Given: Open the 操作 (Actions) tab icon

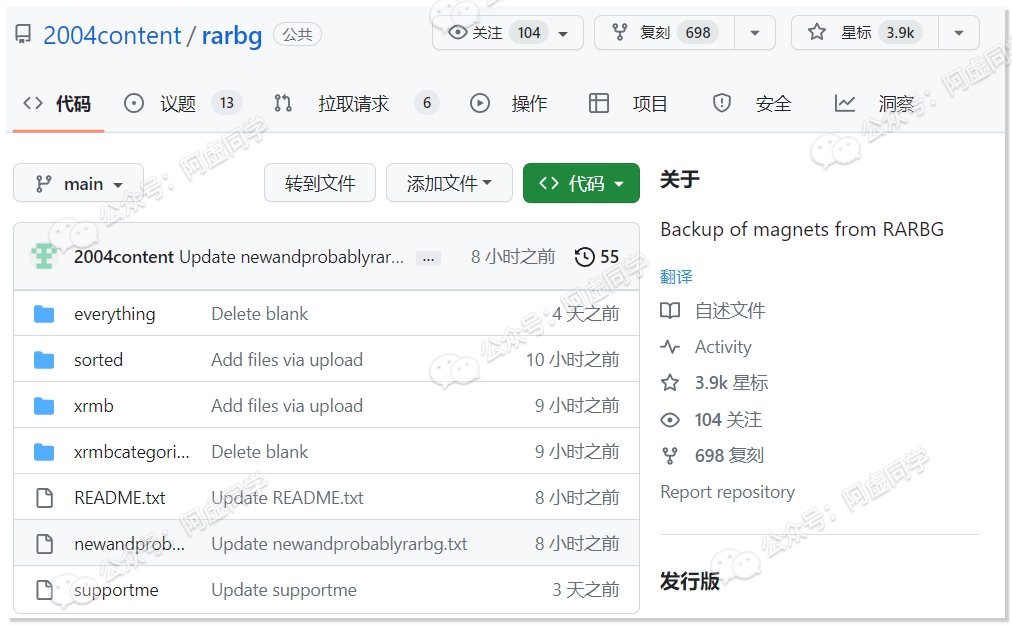Looking at the screenshot, I should tap(480, 102).
